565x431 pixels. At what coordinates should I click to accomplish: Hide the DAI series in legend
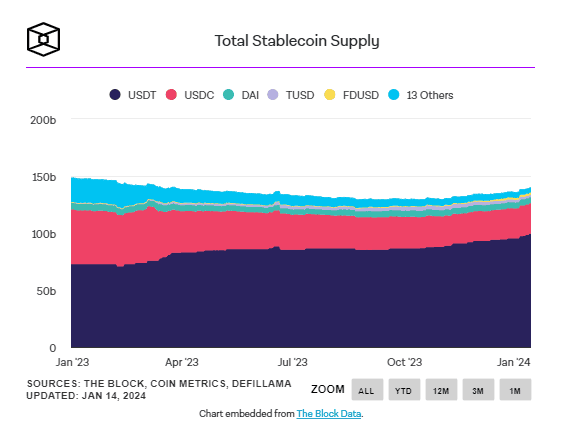click(241, 95)
